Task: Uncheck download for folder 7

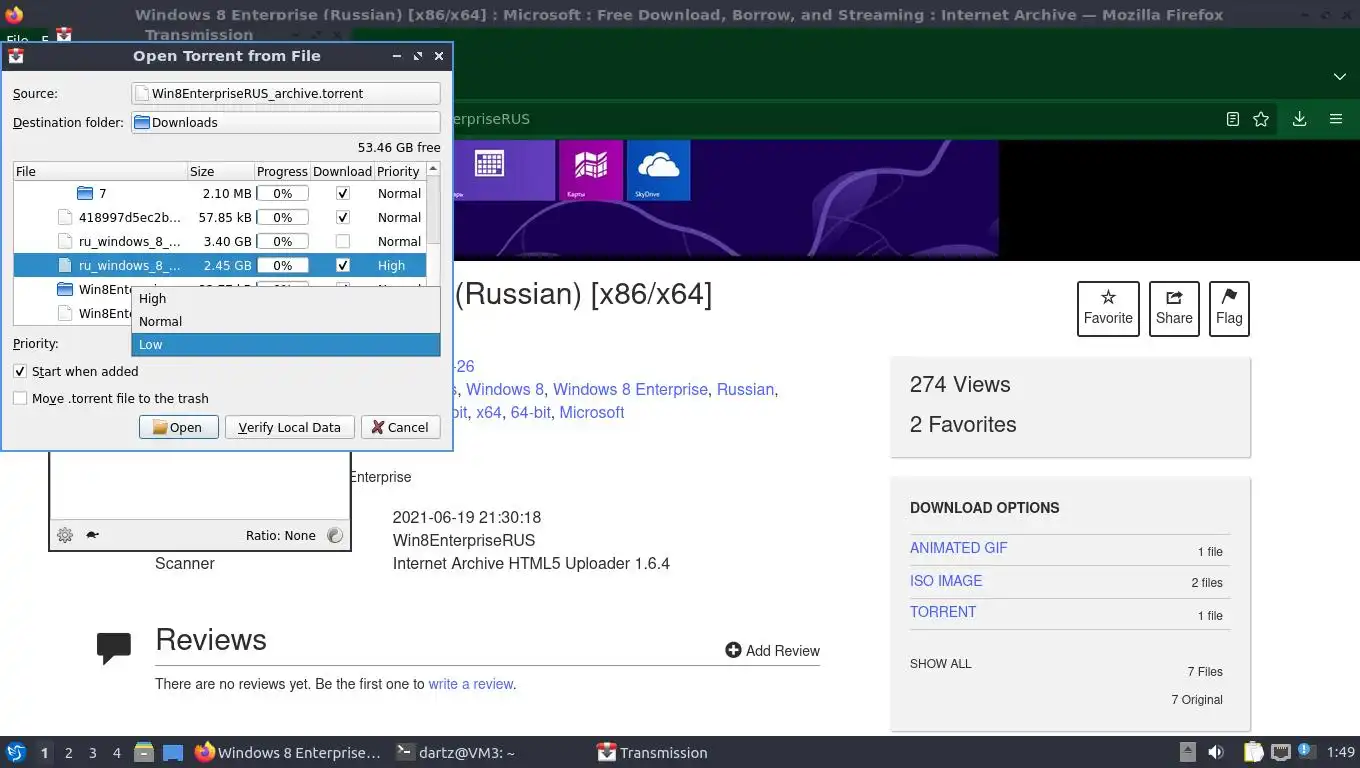Action: pyautogui.click(x=343, y=193)
